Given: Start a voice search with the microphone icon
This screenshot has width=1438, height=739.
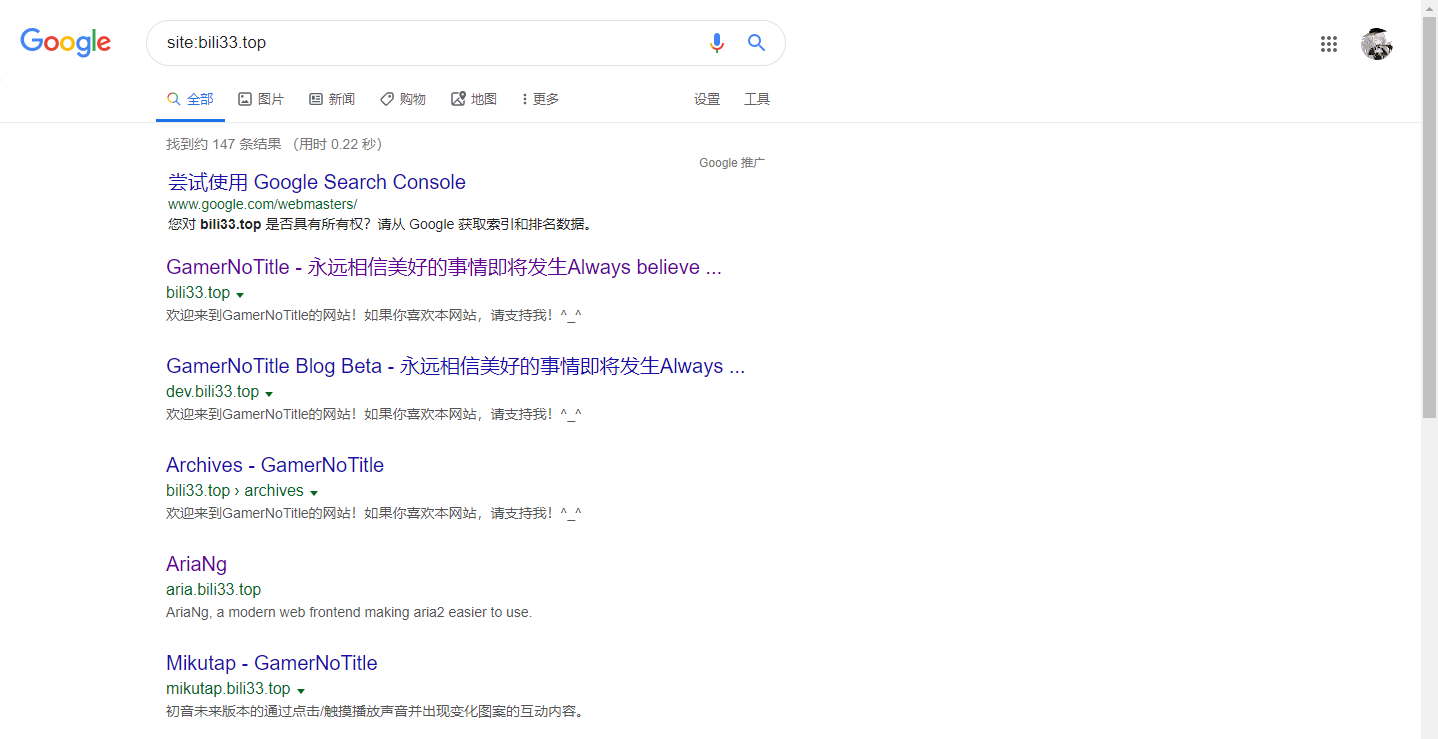Looking at the screenshot, I should tap(716, 43).
